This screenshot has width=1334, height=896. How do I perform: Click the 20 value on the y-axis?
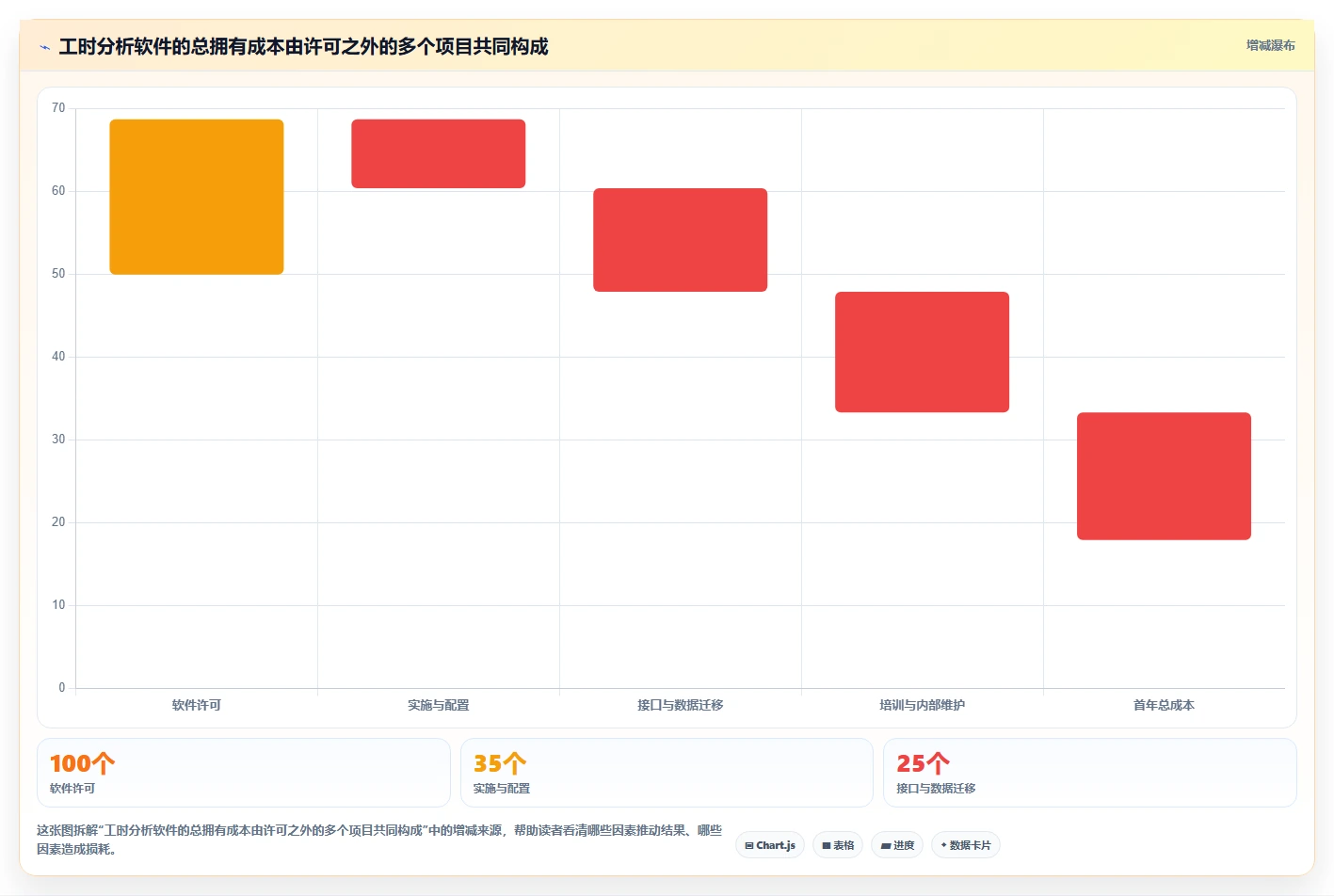pos(58,522)
